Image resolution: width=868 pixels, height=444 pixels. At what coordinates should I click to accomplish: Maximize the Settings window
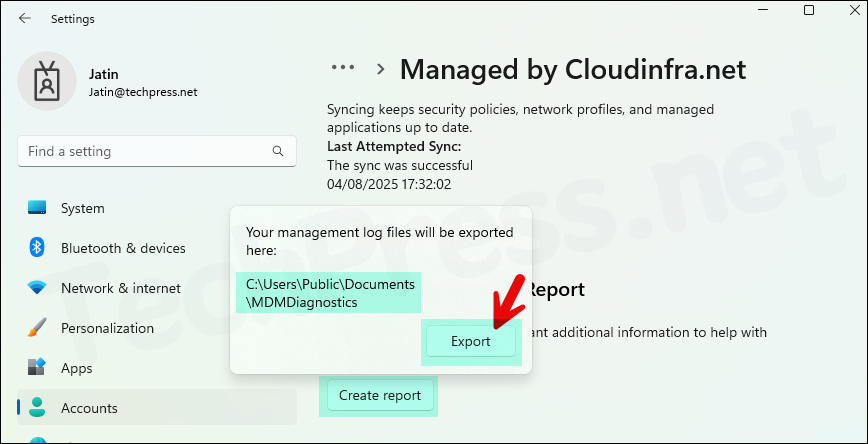coord(809,10)
